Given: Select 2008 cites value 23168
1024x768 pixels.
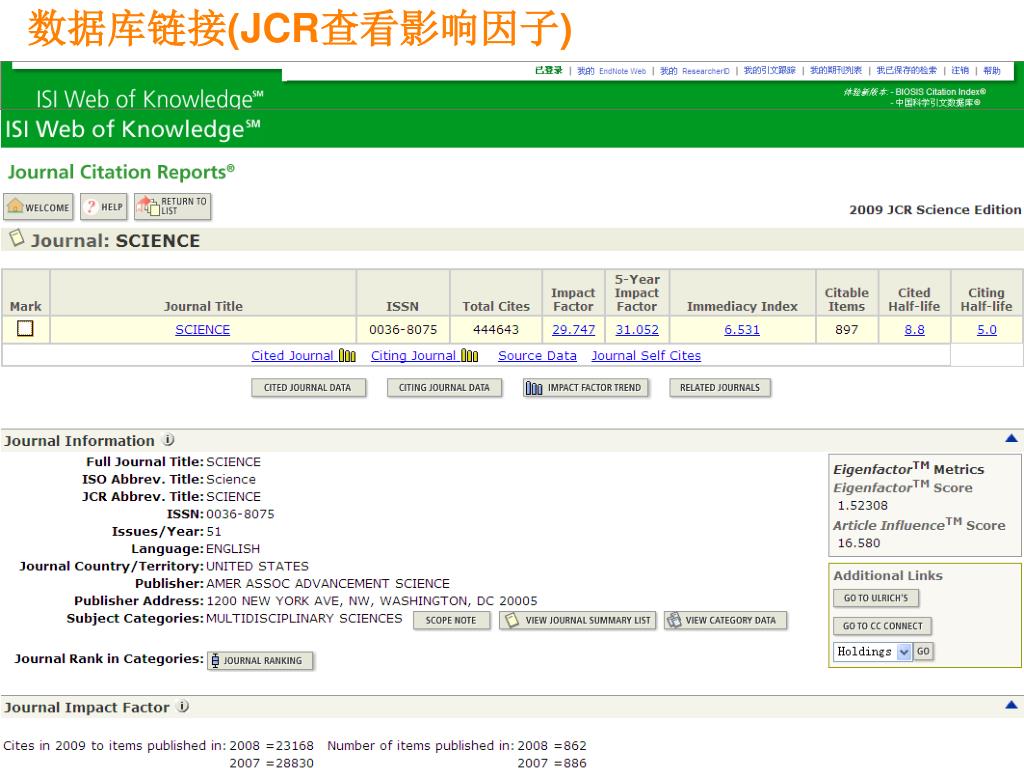Looking at the screenshot, I should tap(295, 745).
